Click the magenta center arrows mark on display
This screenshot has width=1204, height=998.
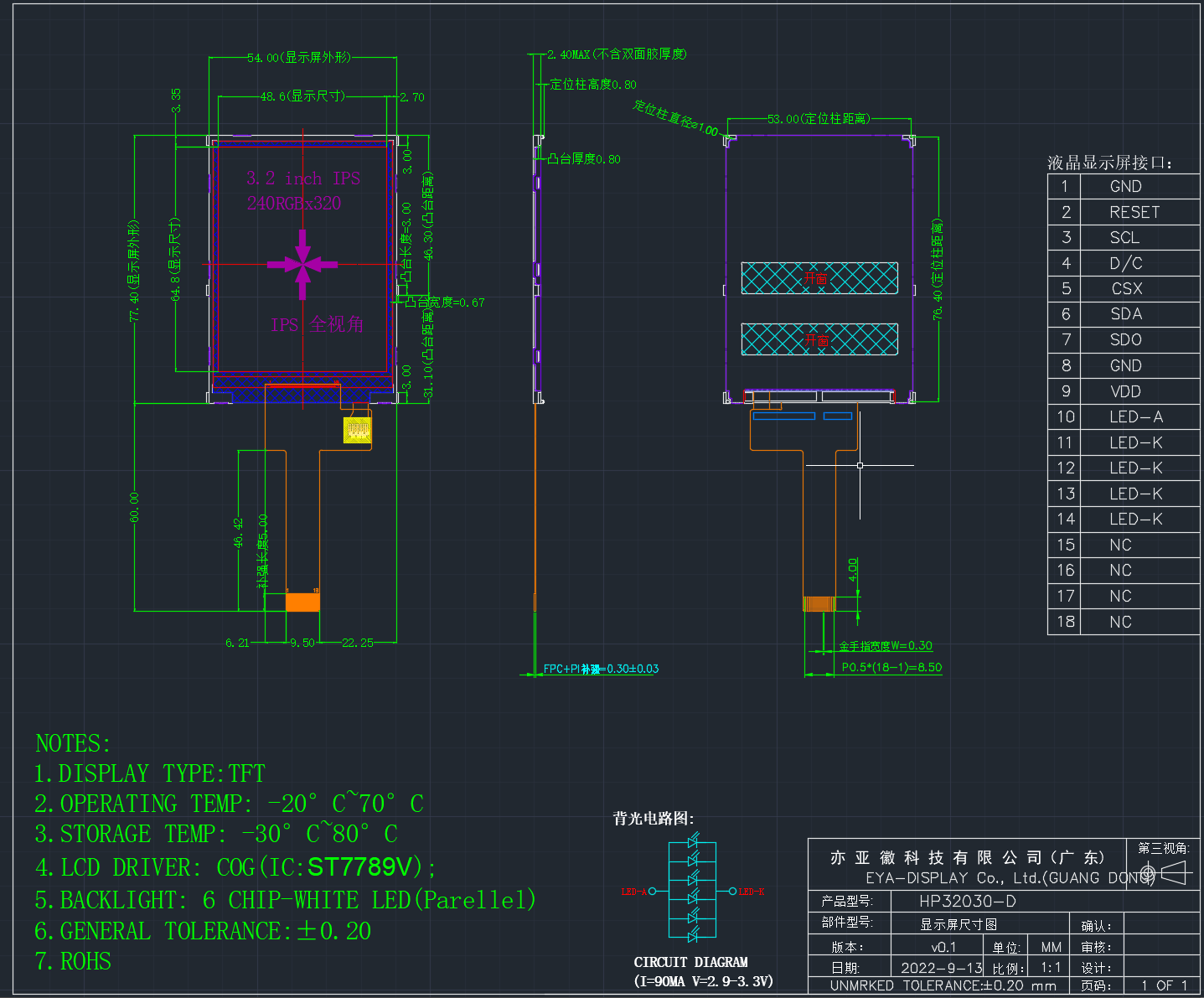point(302,265)
